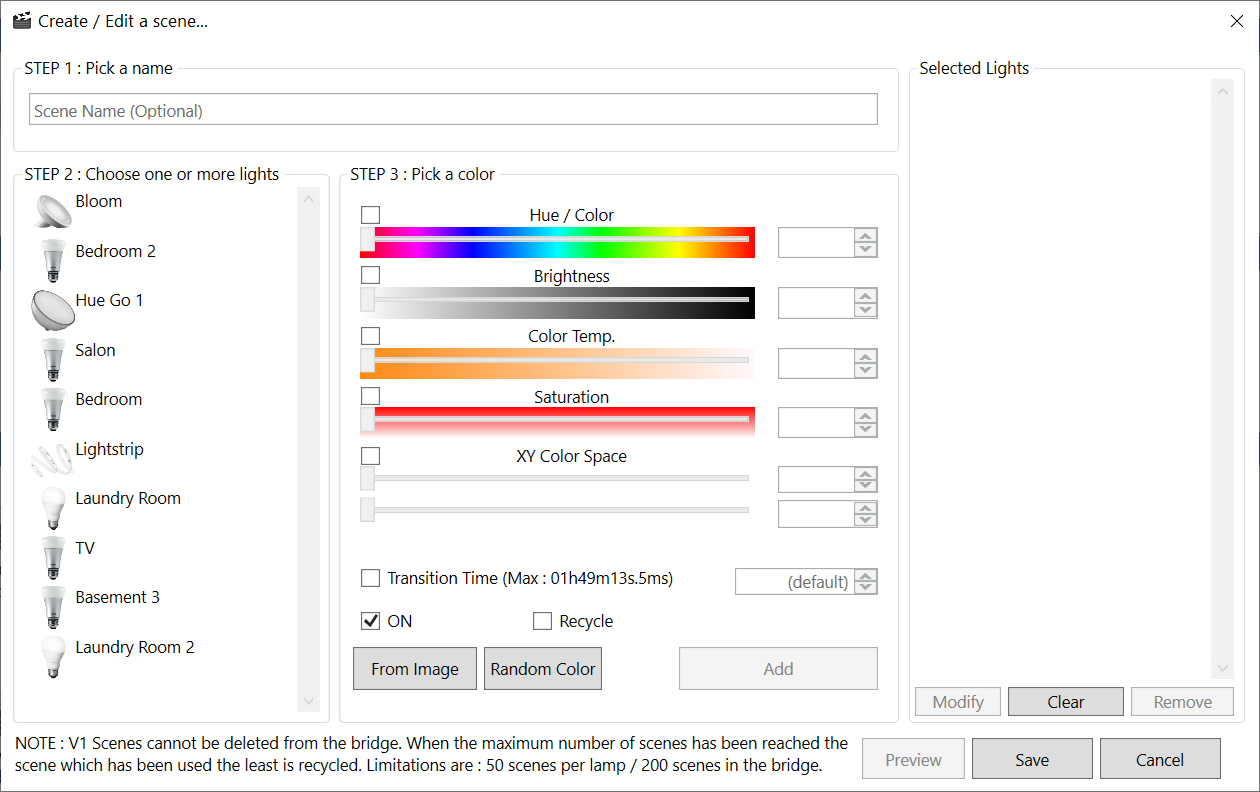
Task: Select the Bloom lamp icon
Action: point(53,210)
